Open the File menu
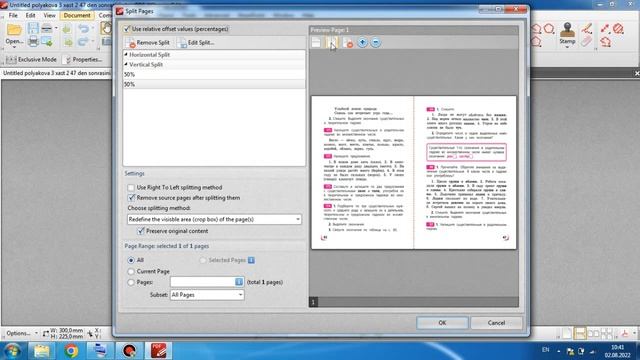The width and height of the screenshot is (640, 360). coord(13,16)
